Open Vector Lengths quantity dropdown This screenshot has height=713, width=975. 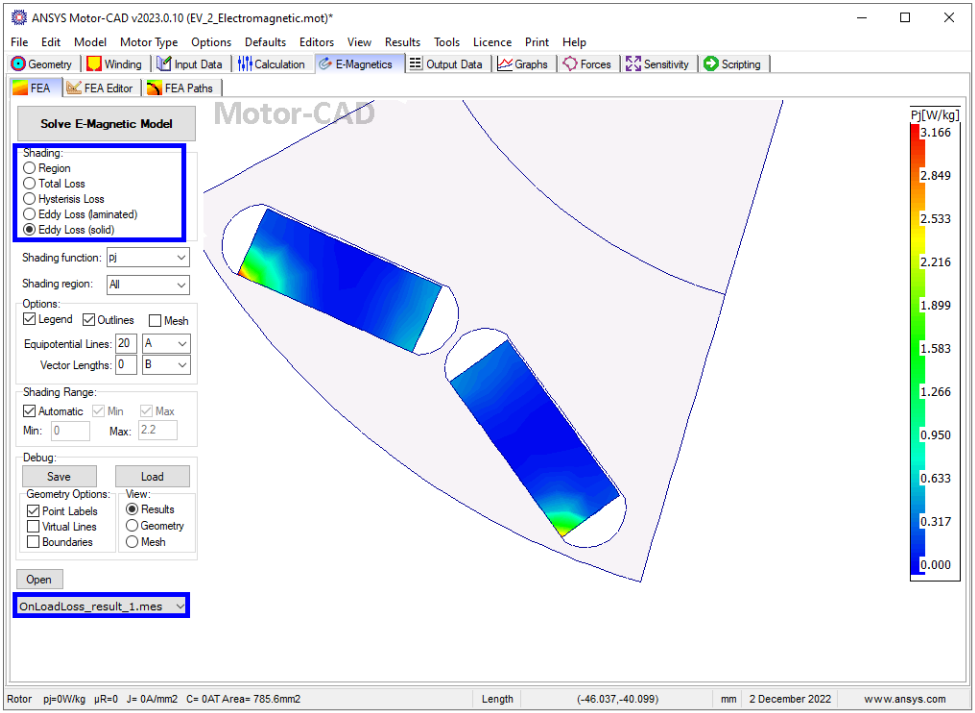[166, 365]
